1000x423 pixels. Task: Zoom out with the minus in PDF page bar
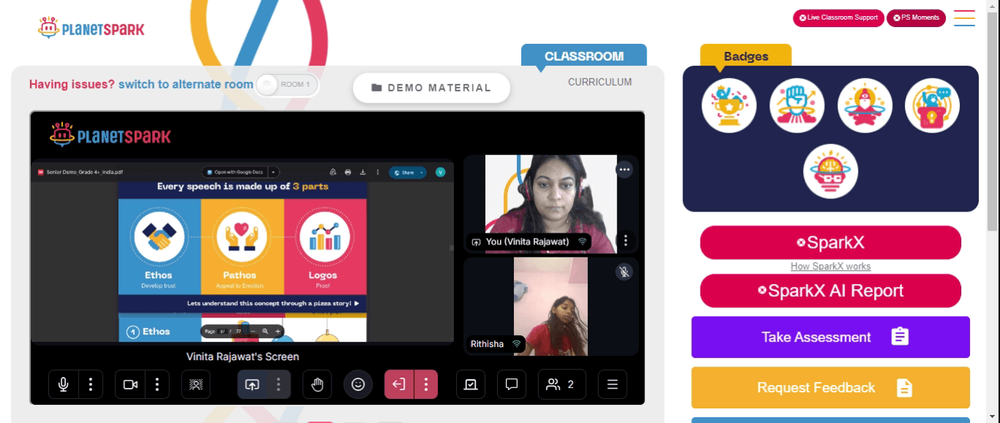[x=253, y=332]
